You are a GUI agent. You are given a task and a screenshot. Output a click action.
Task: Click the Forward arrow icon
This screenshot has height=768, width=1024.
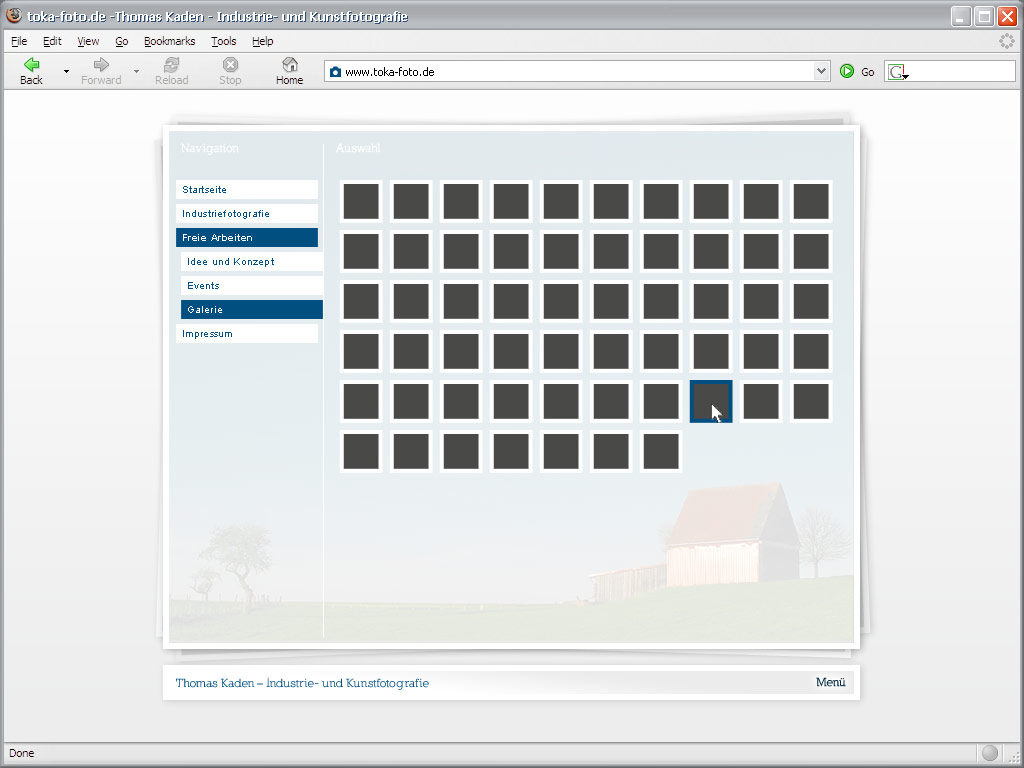pos(101,65)
